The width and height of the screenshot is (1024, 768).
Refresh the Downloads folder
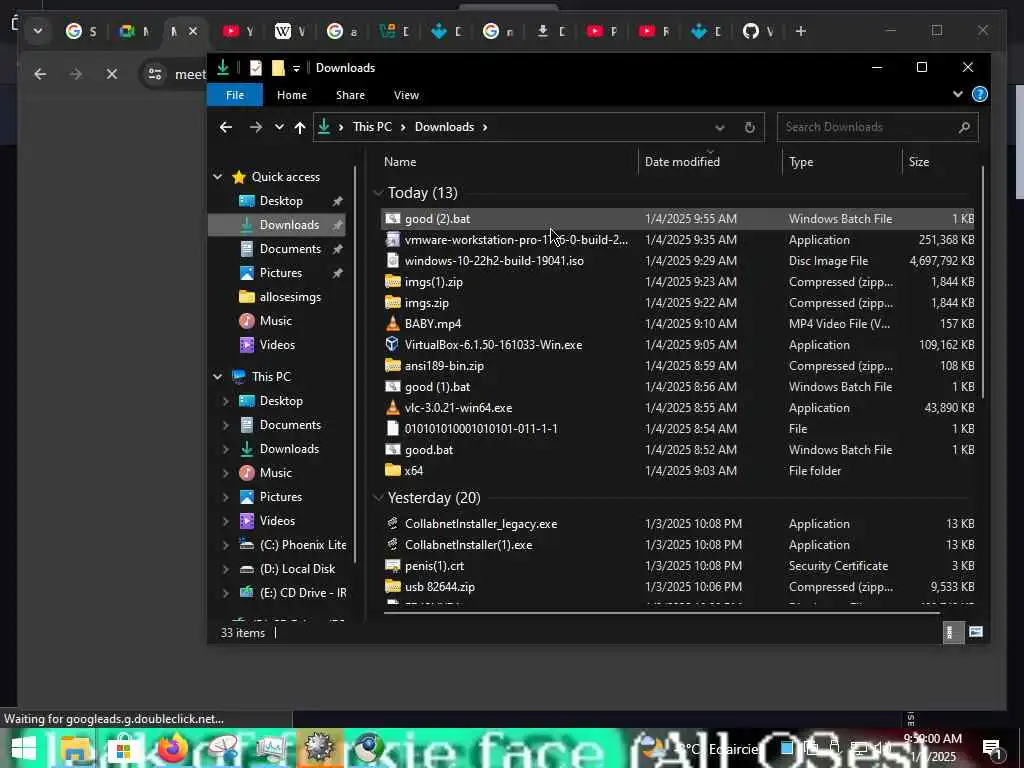click(x=750, y=127)
